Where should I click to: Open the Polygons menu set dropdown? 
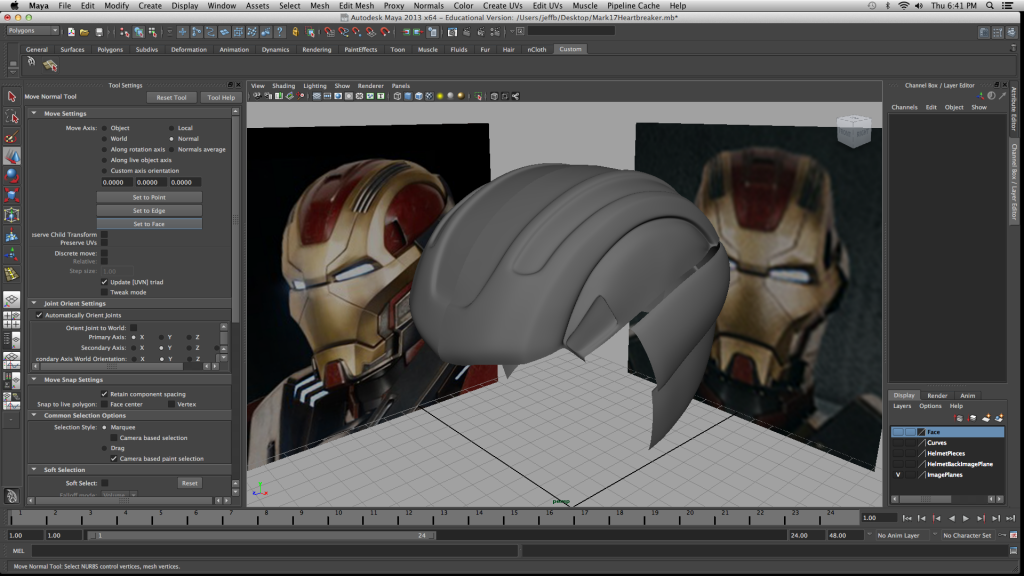(32, 31)
